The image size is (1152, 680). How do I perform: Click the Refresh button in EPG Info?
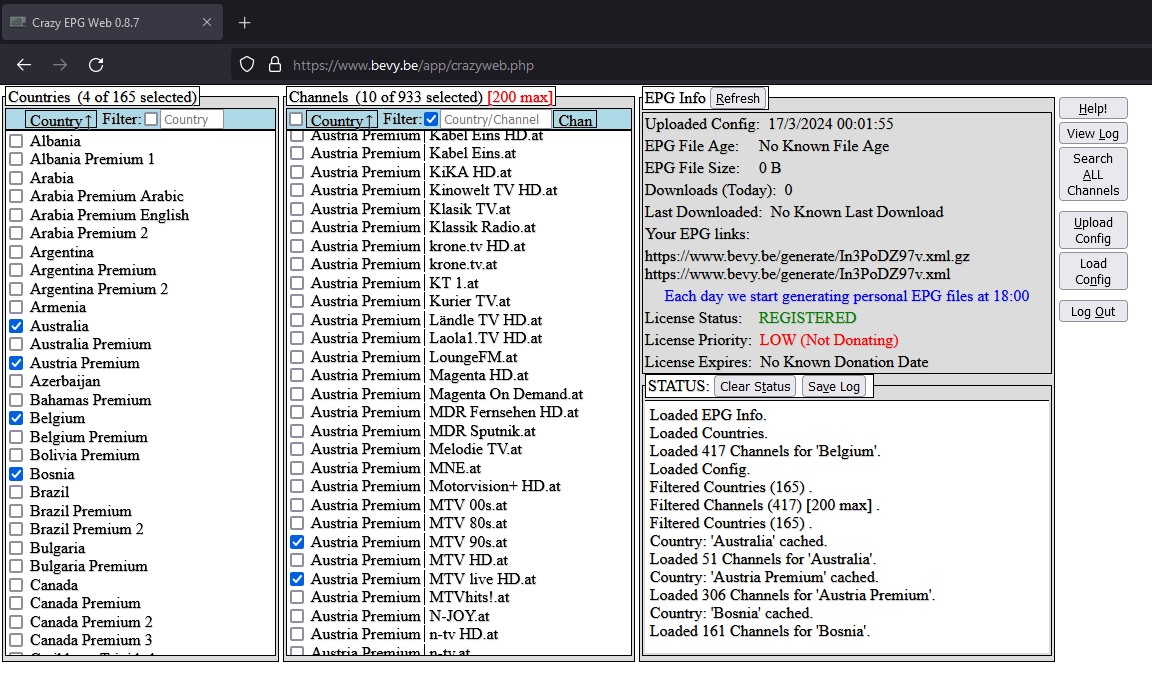[738, 98]
